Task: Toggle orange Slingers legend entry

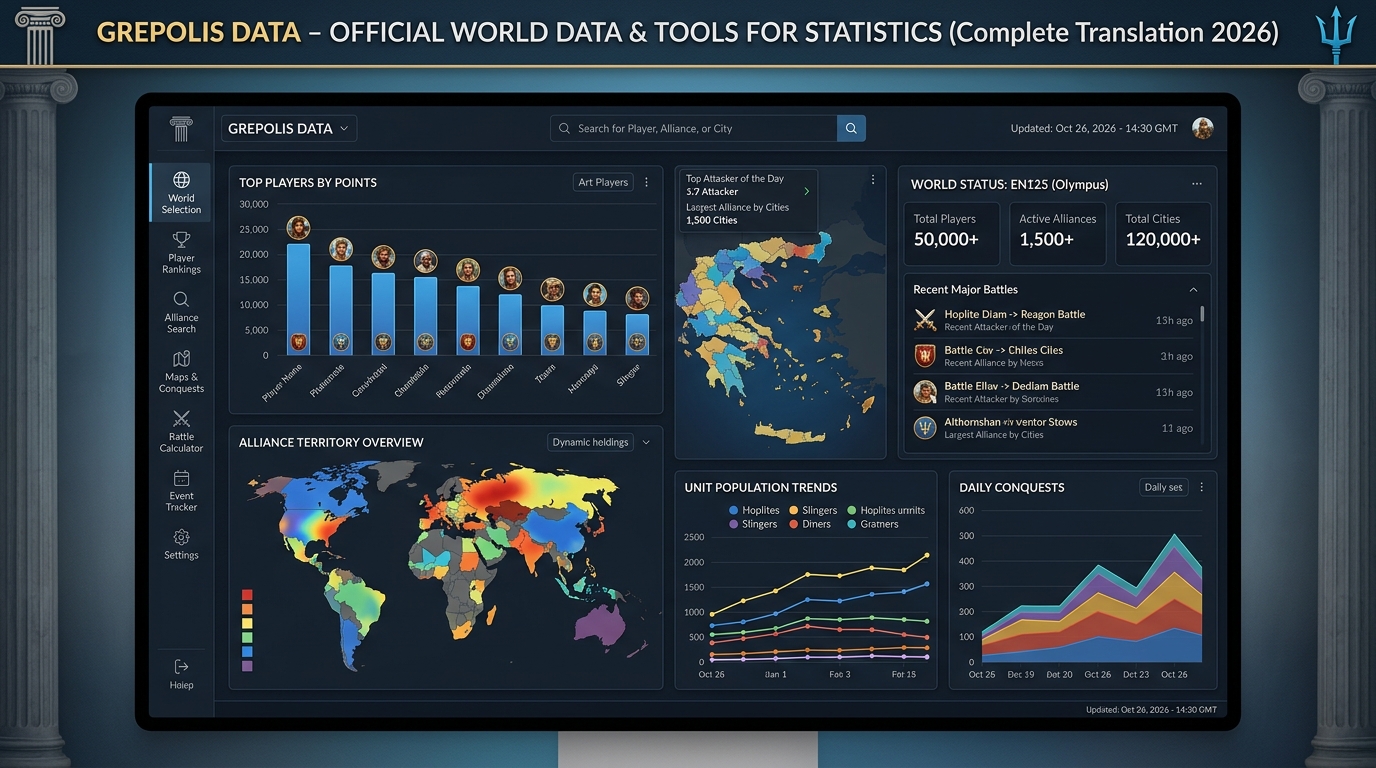Action: pos(813,510)
